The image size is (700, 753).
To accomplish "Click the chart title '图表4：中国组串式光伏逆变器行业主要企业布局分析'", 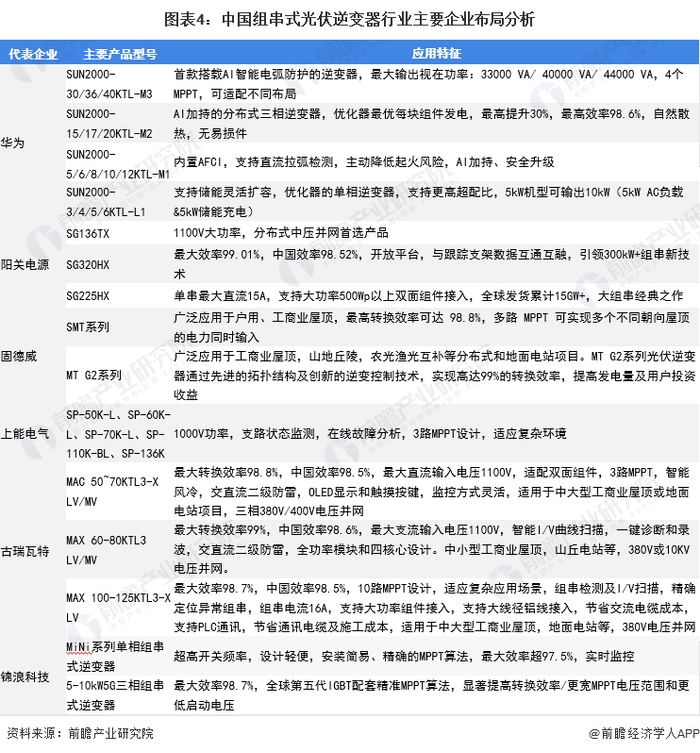I will pos(349,20).
